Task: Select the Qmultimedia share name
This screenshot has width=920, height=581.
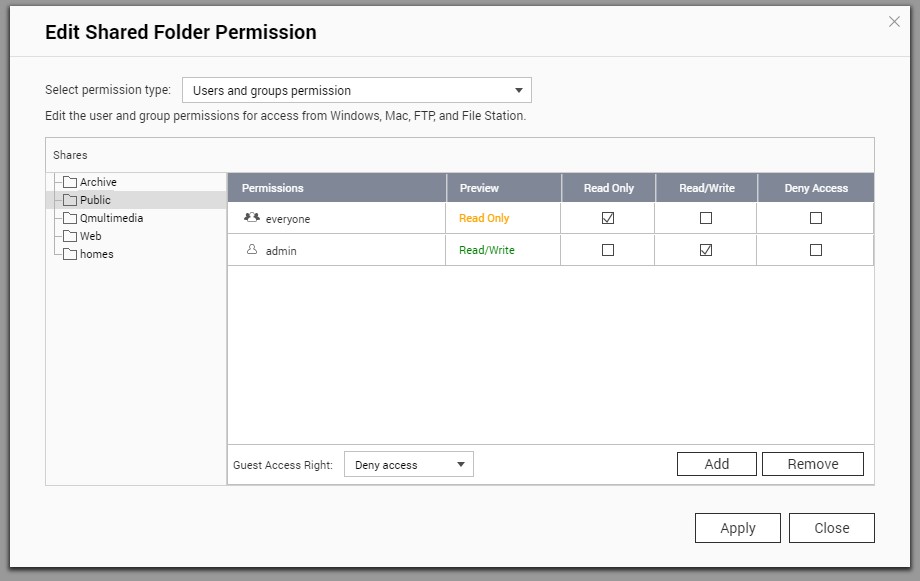Action: (x=111, y=218)
